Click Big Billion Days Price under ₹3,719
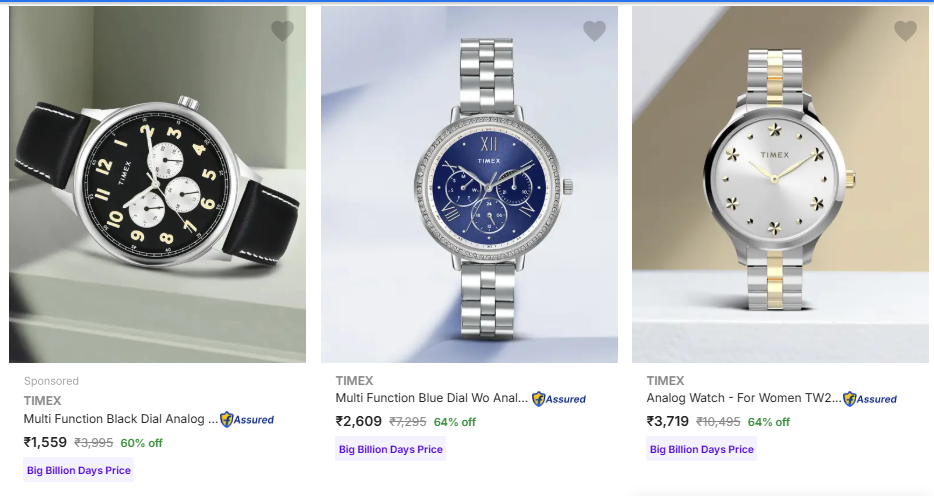The image size is (934, 496). click(x=702, y=450)
